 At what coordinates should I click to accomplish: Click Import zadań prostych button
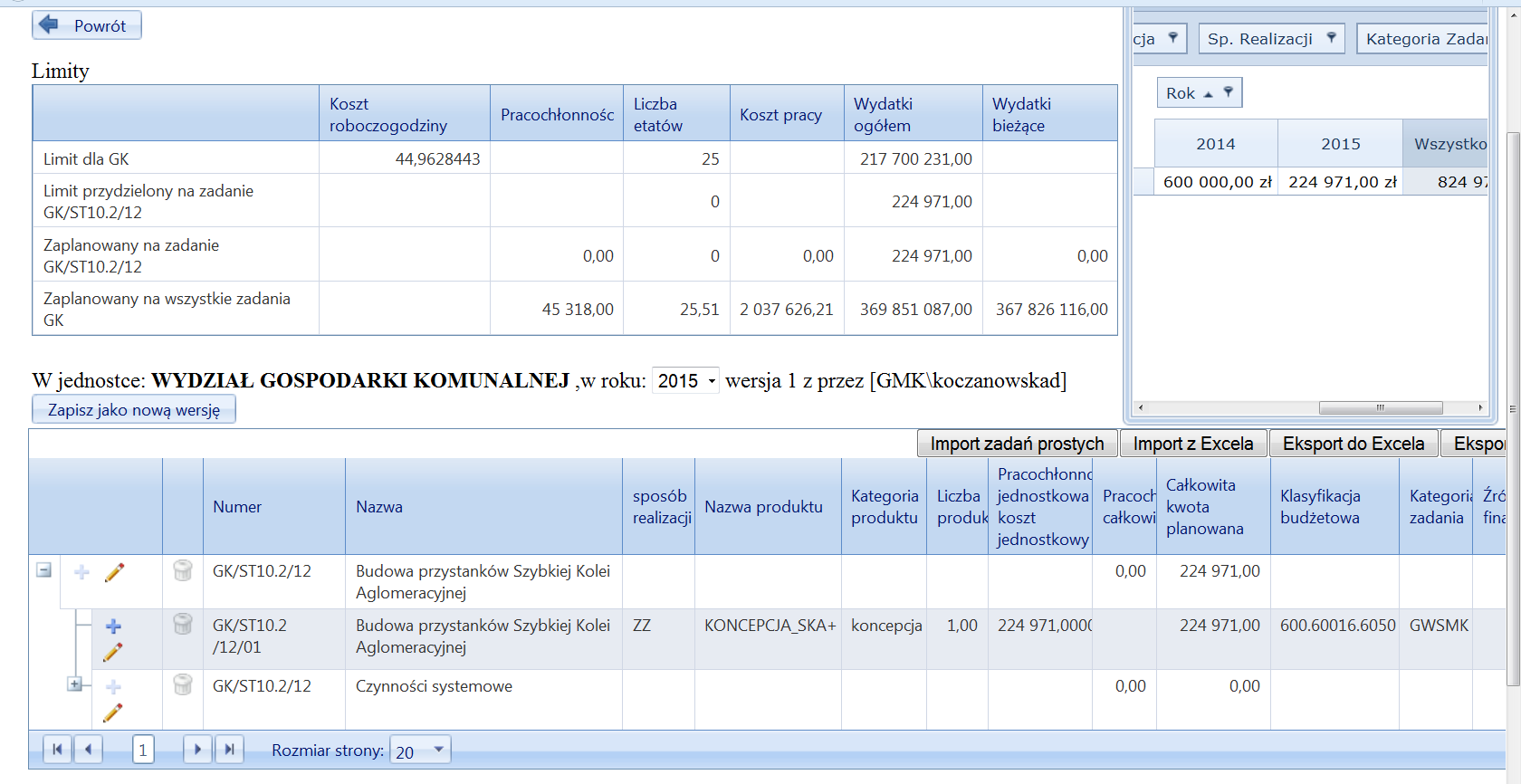tap(1017, 444)
